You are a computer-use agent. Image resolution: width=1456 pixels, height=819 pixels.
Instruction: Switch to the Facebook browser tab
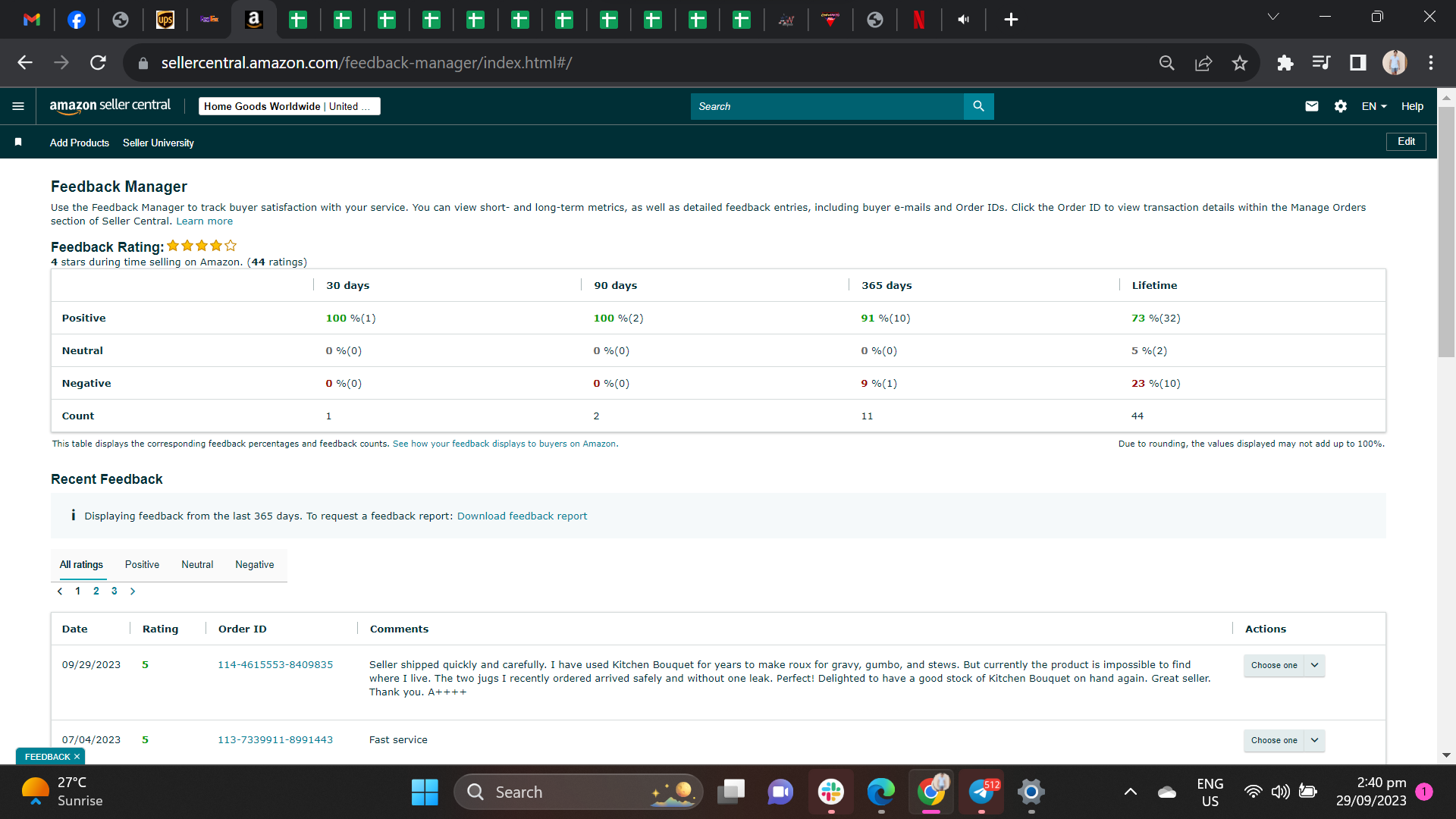76,20
